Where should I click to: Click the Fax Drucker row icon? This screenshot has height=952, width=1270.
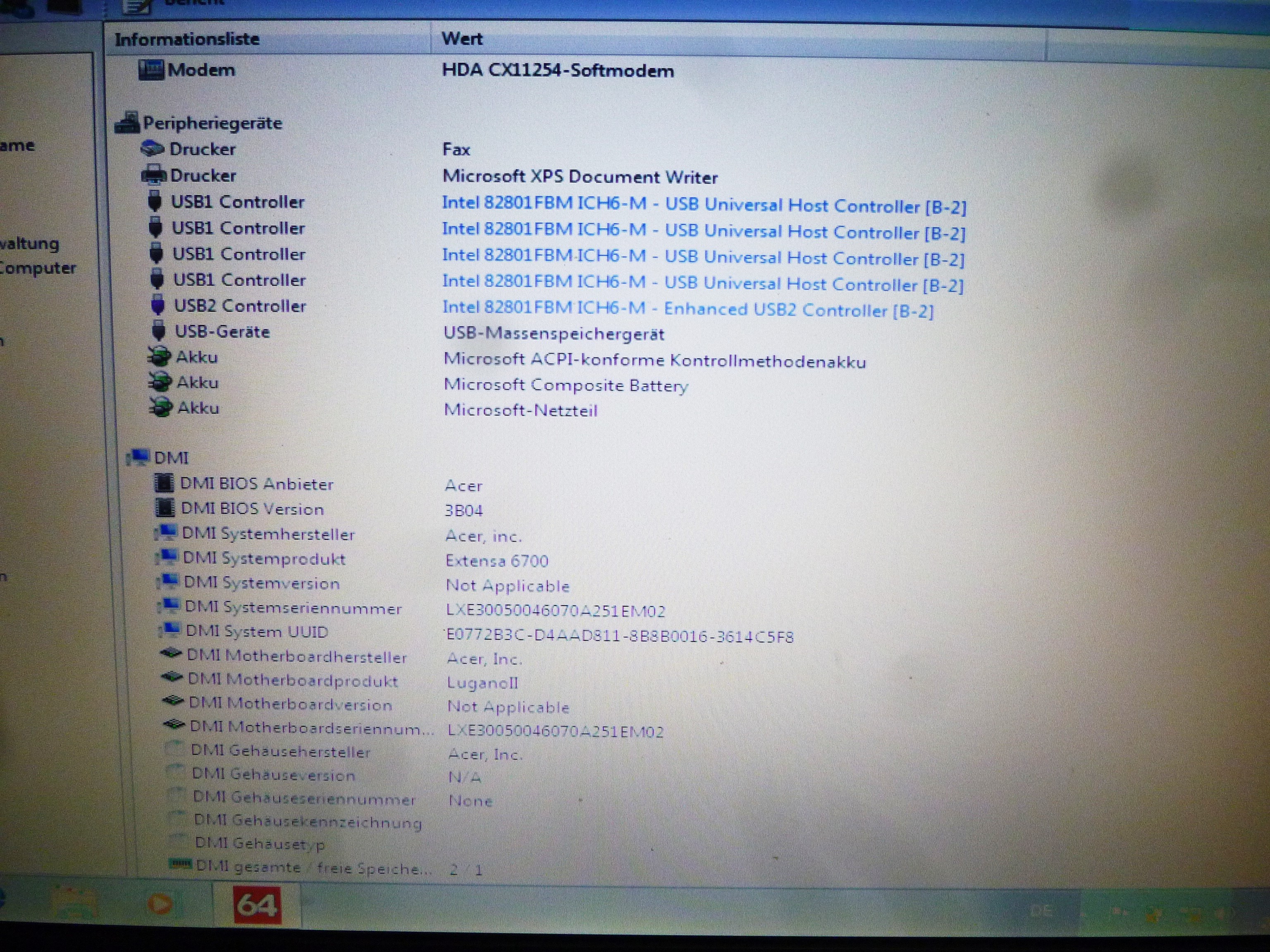click(x=153, y=149)
